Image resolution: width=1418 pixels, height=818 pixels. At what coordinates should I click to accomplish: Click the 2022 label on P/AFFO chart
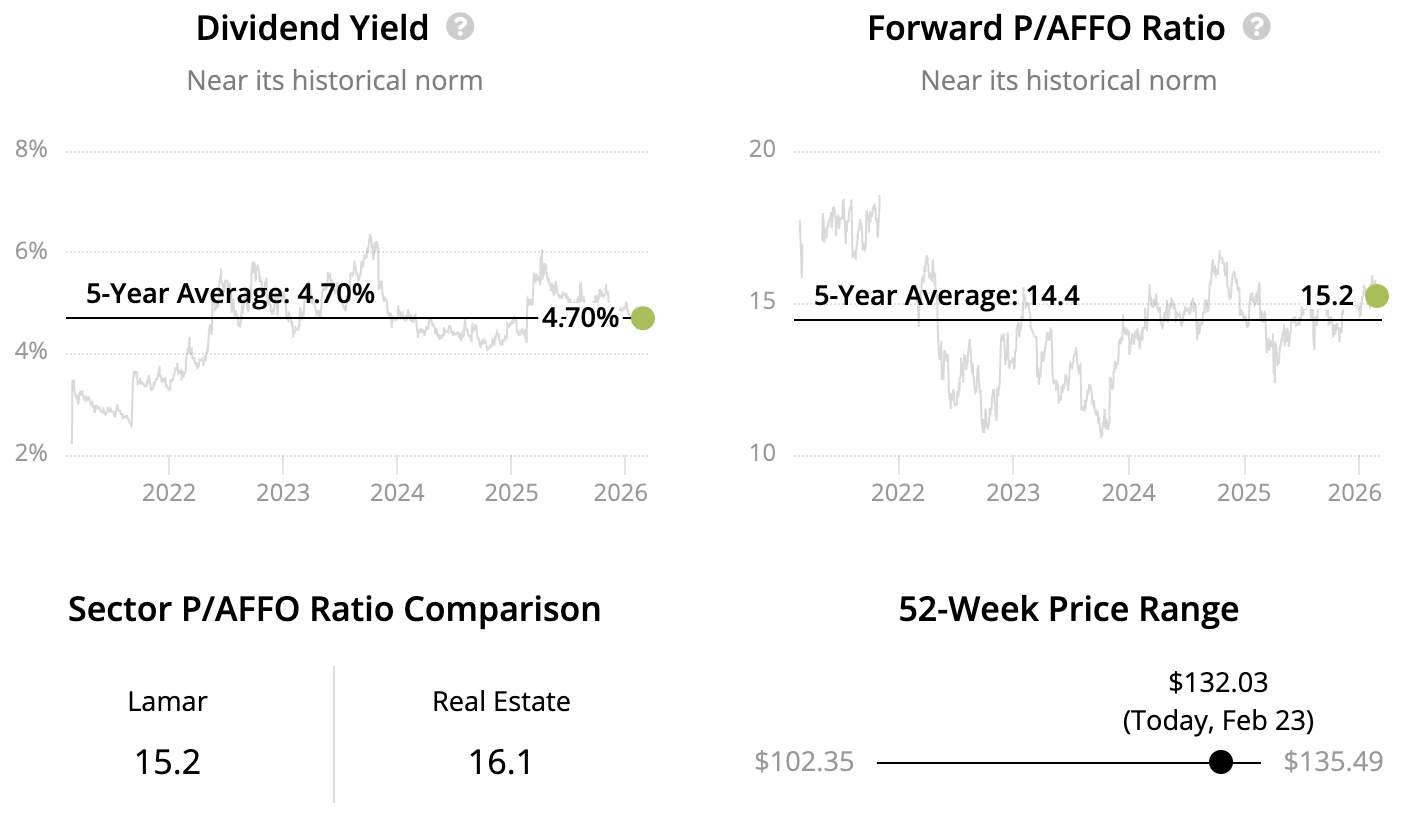898,493
